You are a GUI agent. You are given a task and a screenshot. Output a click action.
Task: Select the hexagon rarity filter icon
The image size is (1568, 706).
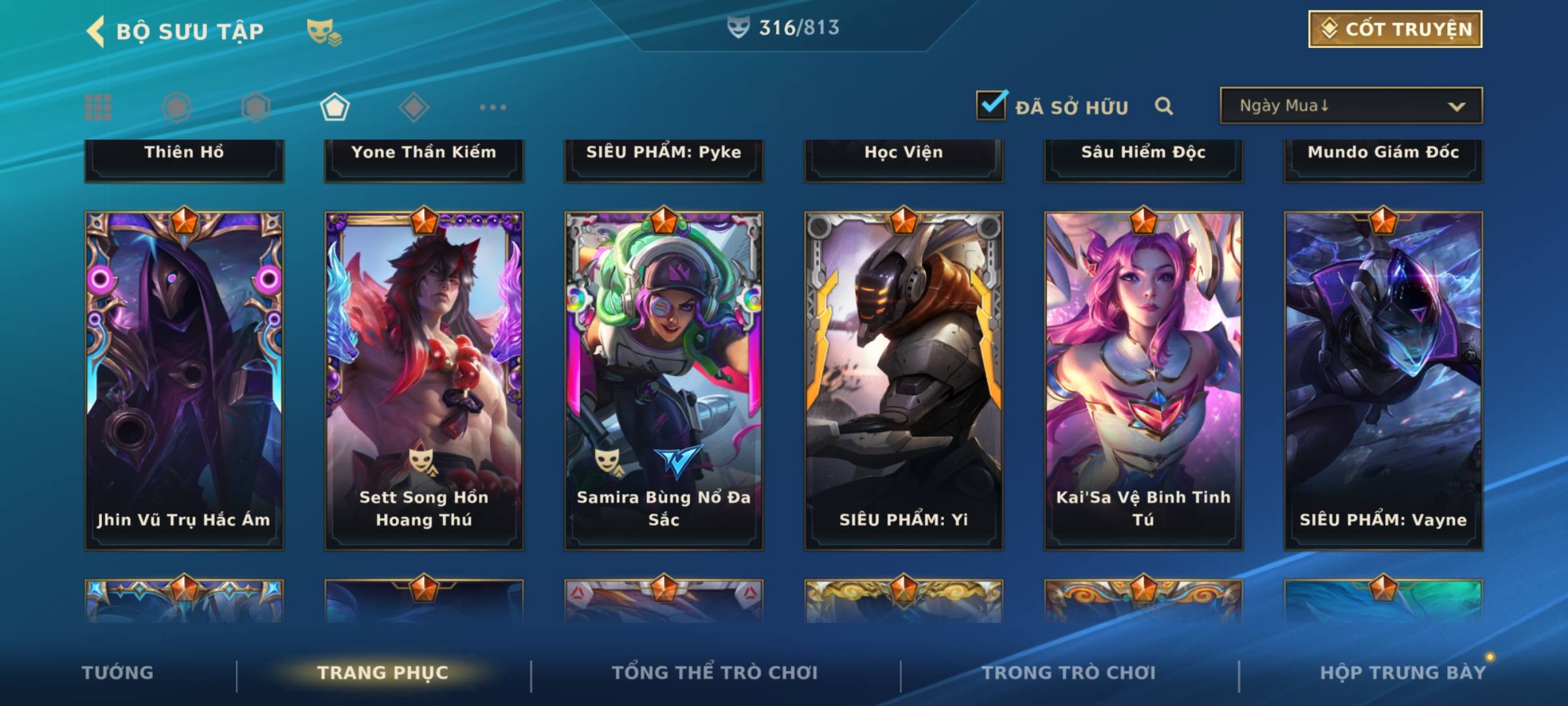255,107
